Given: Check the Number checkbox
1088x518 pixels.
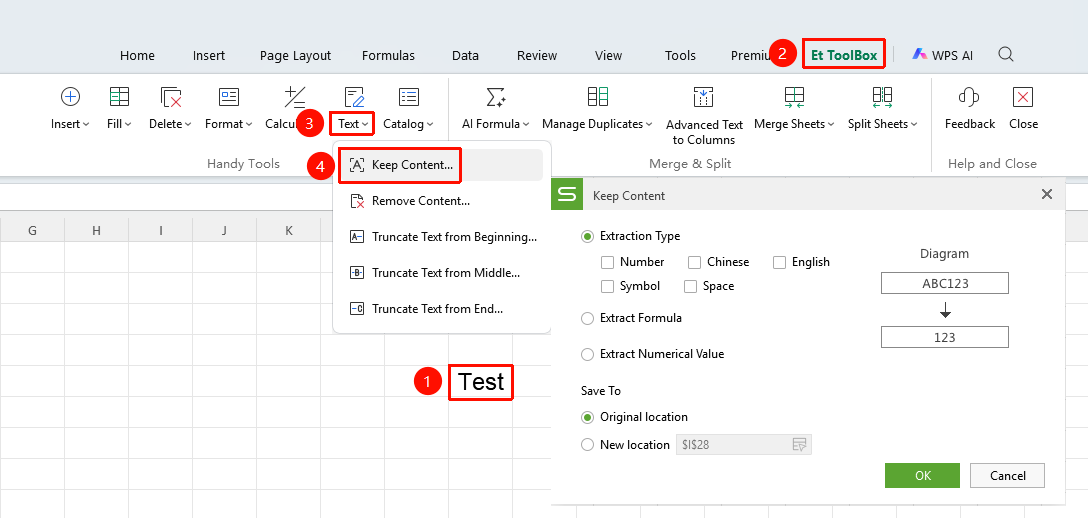Looking at the screenshot, I should (608, 262).
